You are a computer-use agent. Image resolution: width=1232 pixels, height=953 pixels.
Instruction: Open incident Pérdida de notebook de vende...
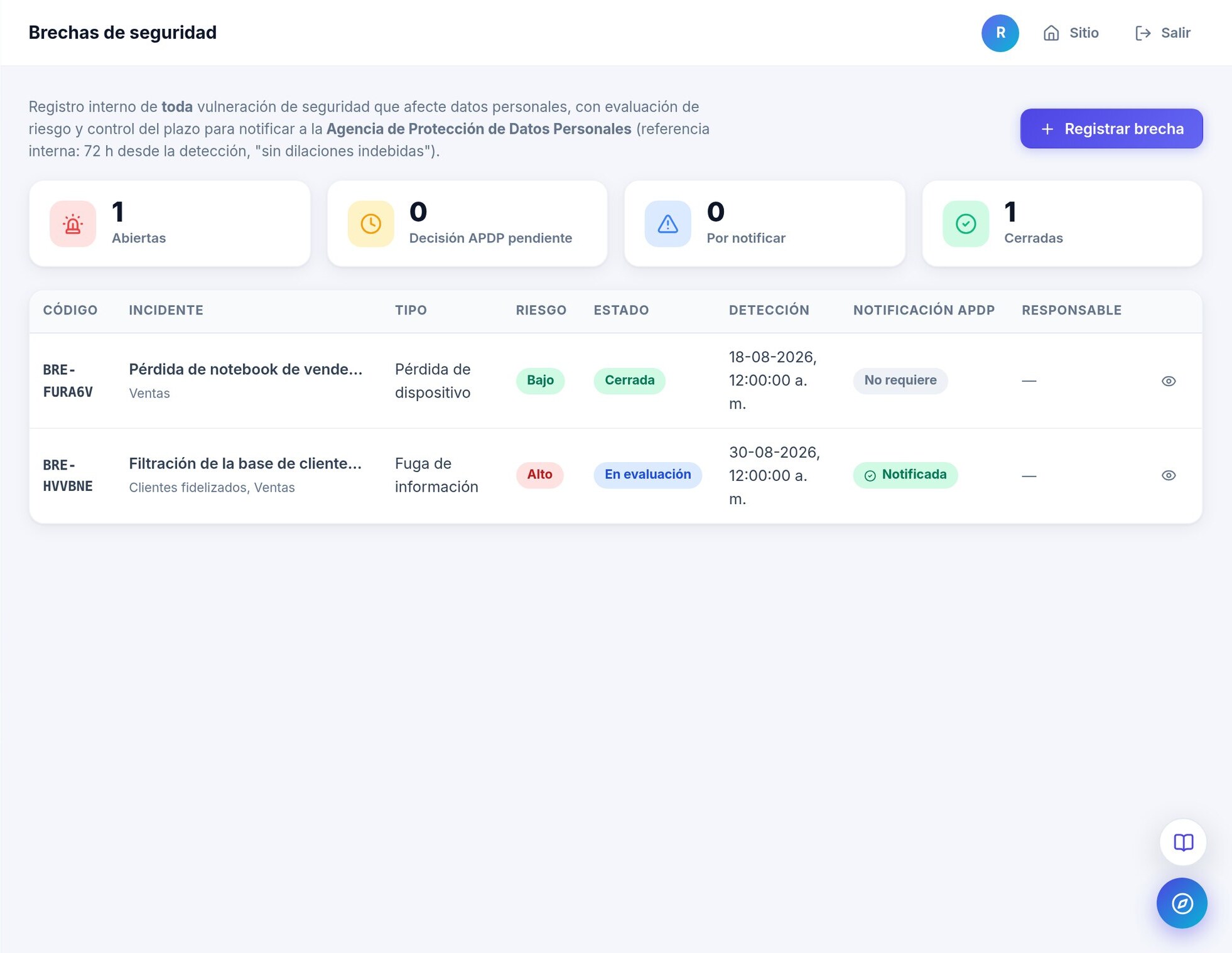[x=246, y=370]
